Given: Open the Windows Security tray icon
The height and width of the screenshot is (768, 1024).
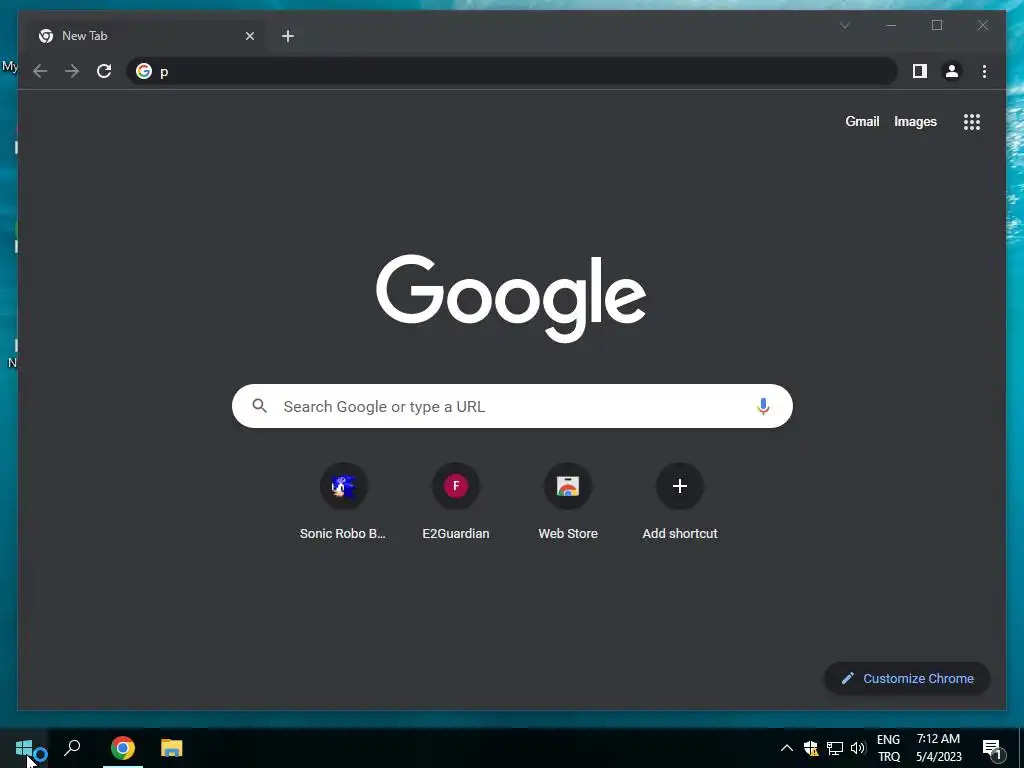Looking at the screenshot, I should [x=811, y=748].
